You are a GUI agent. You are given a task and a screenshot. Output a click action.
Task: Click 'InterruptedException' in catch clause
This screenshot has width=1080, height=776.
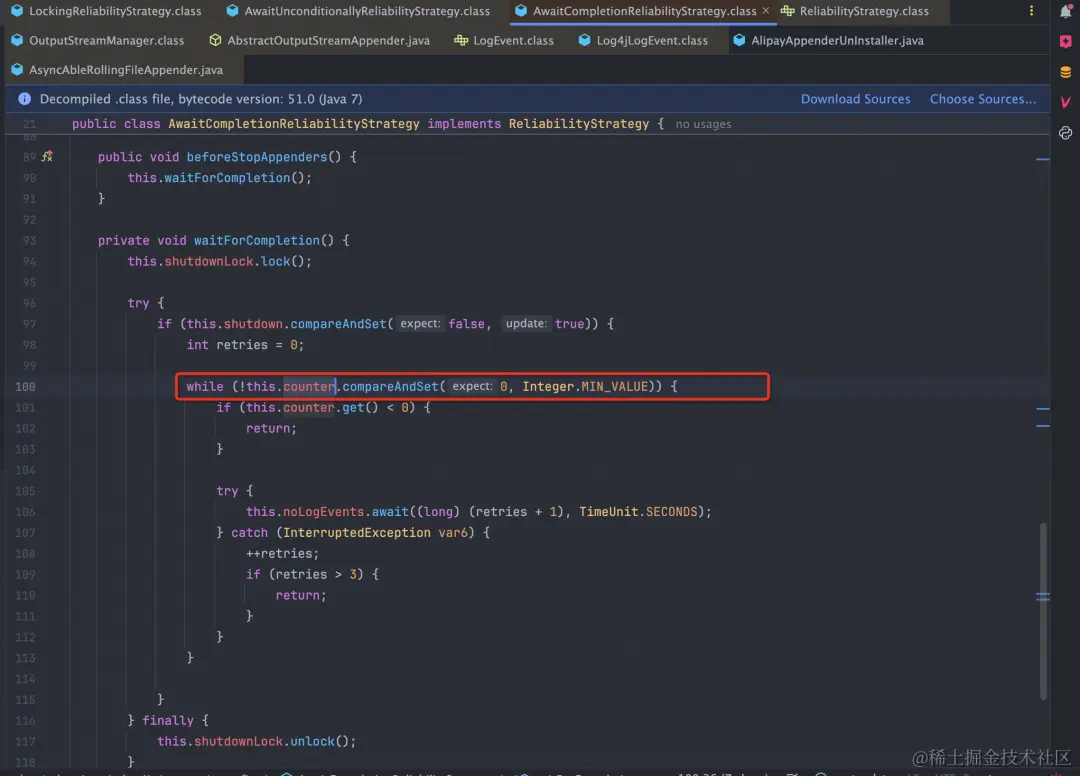coord(357,533)
